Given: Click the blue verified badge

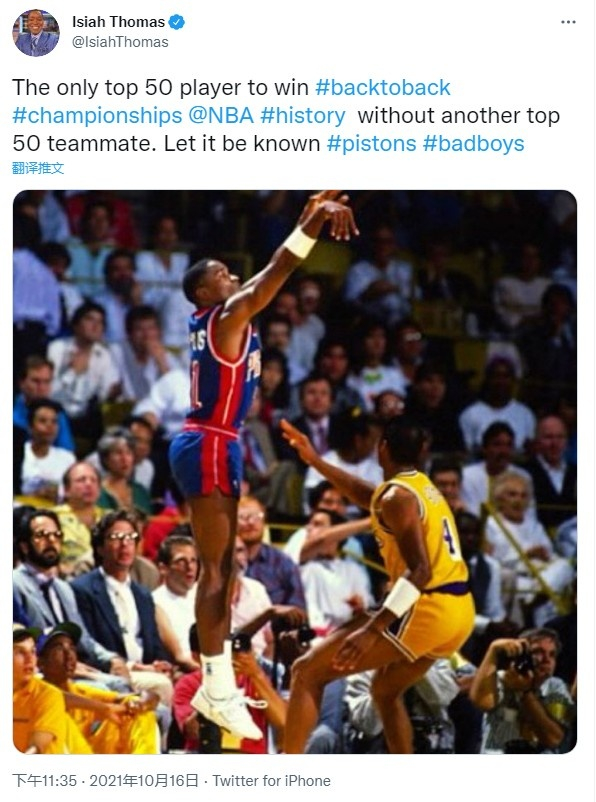Looking at the screenshot, I should [176, 22].
